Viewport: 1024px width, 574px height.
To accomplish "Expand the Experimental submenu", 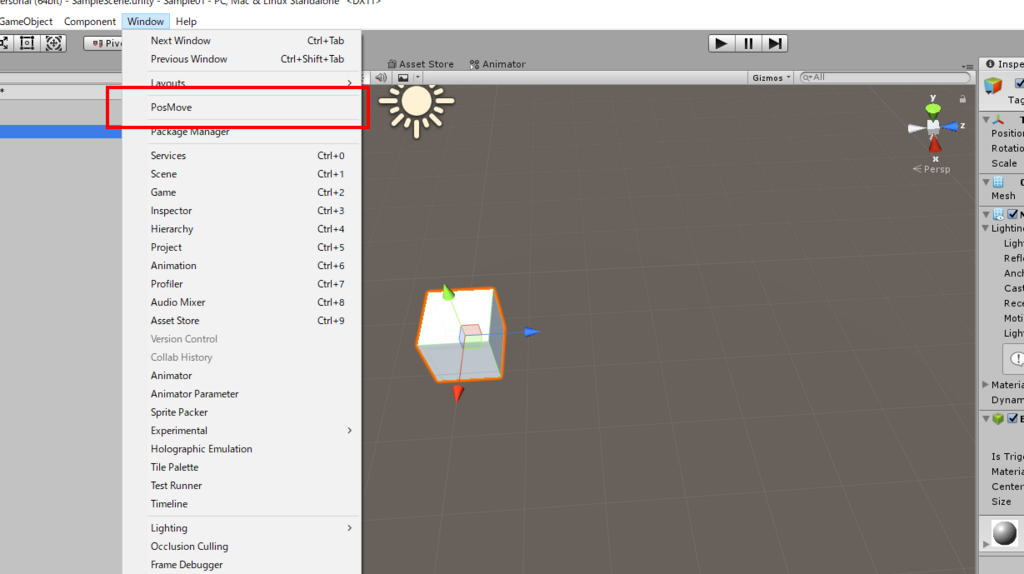I will pos(242,430).
